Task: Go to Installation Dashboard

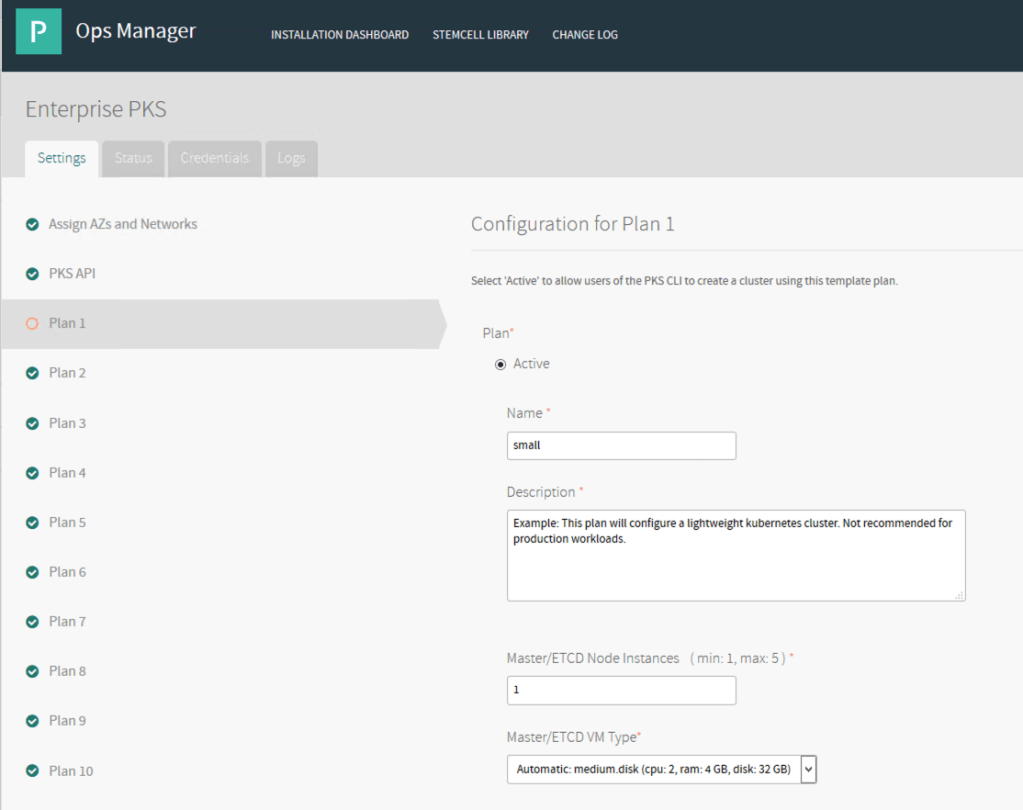Action: pyautogui.click(x=339, y=35)
